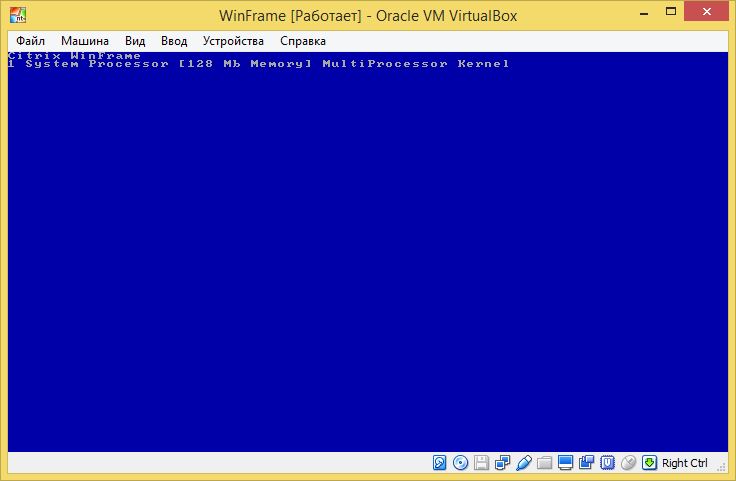Click the shared folders status icon
The image size is (736, 481).
point(544,463)
